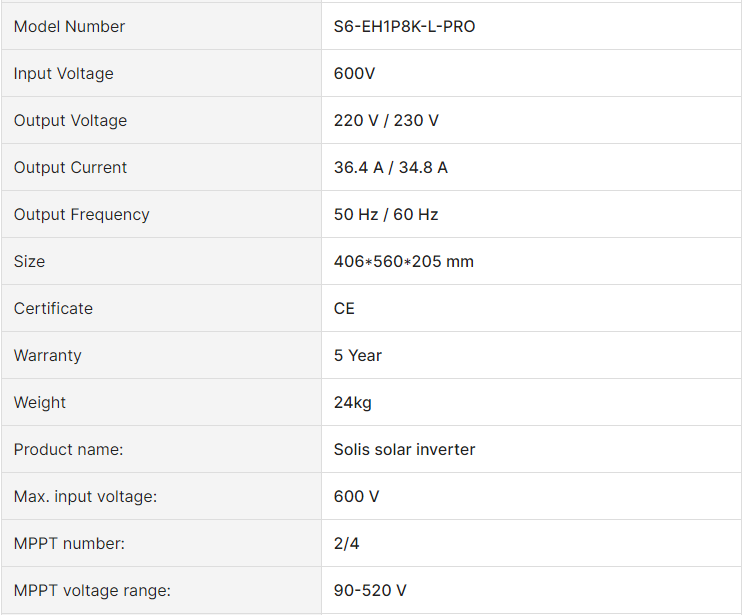Click the 24kg weight value
This screenshot has width=743, height=615.
353,402
